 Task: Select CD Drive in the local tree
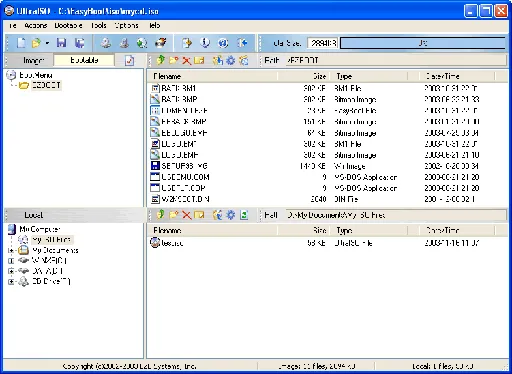[51, 282]
